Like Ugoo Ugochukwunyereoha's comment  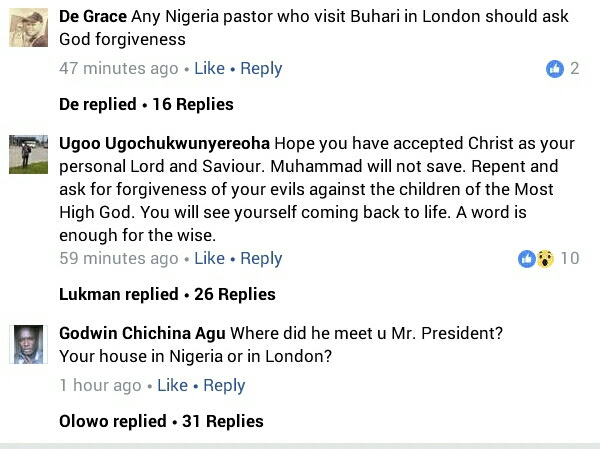tap(209, 259)
